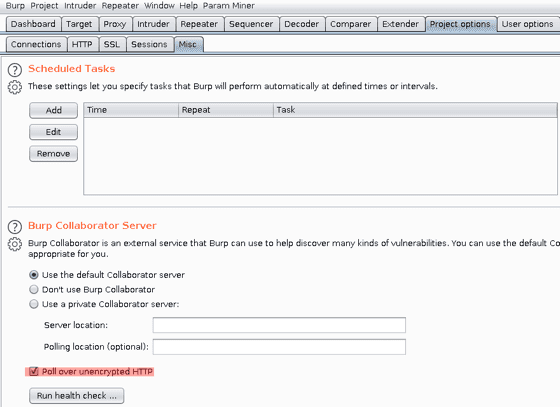Open the Window menu
The width and height of the screenshot is (560, 407).
[159, 6]
